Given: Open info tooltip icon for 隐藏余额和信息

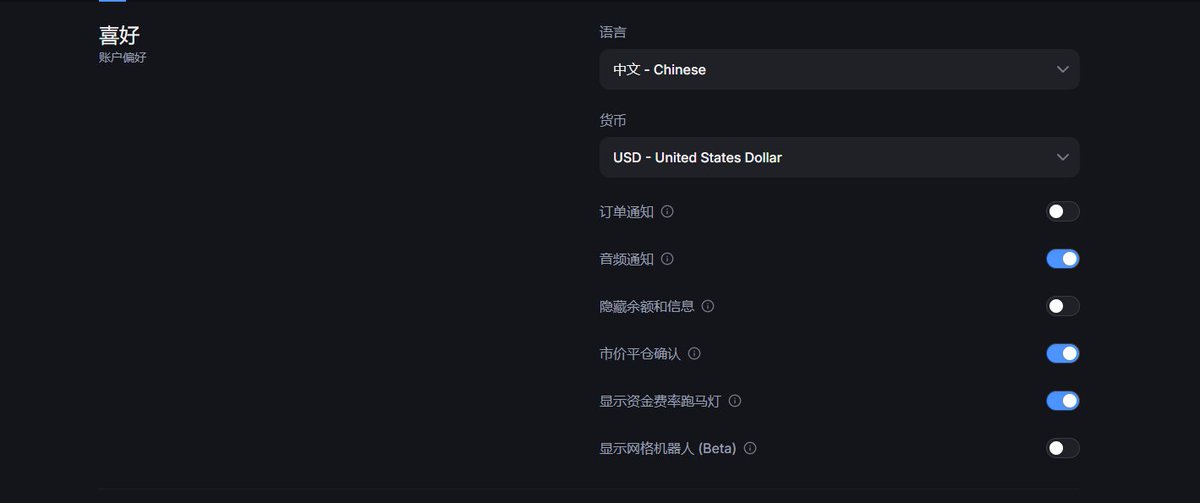Looking at the screenshot, I should [x=708, y=306].
